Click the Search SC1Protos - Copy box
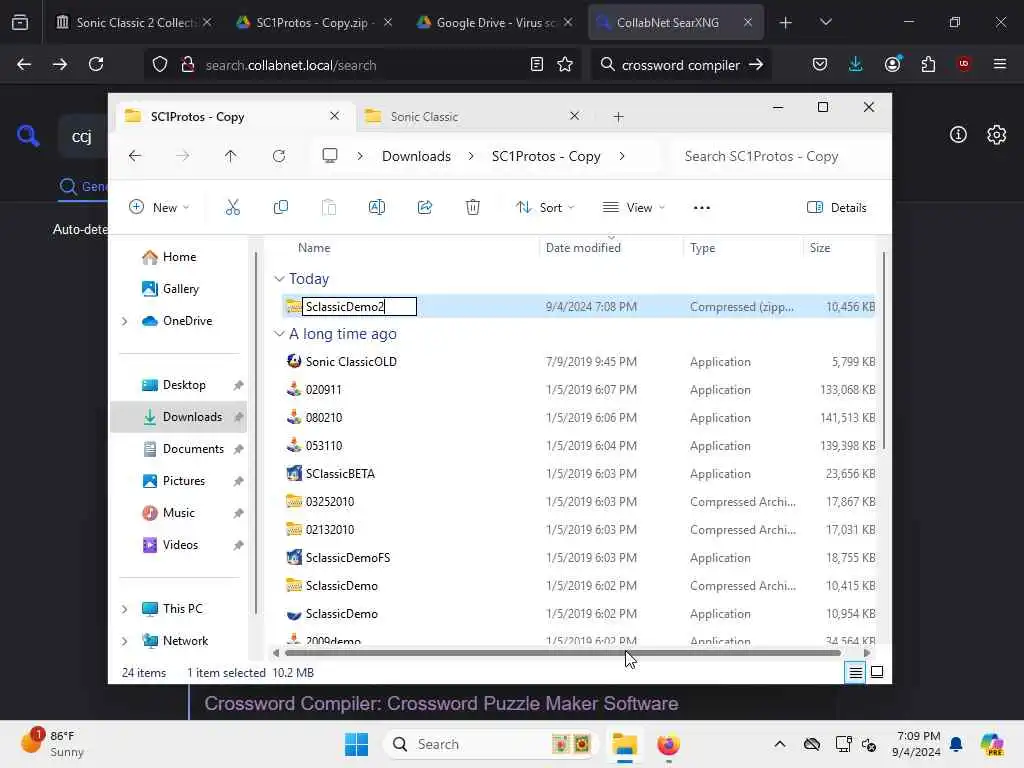The height and width of the screenshot is (768, 1024). 777,156
